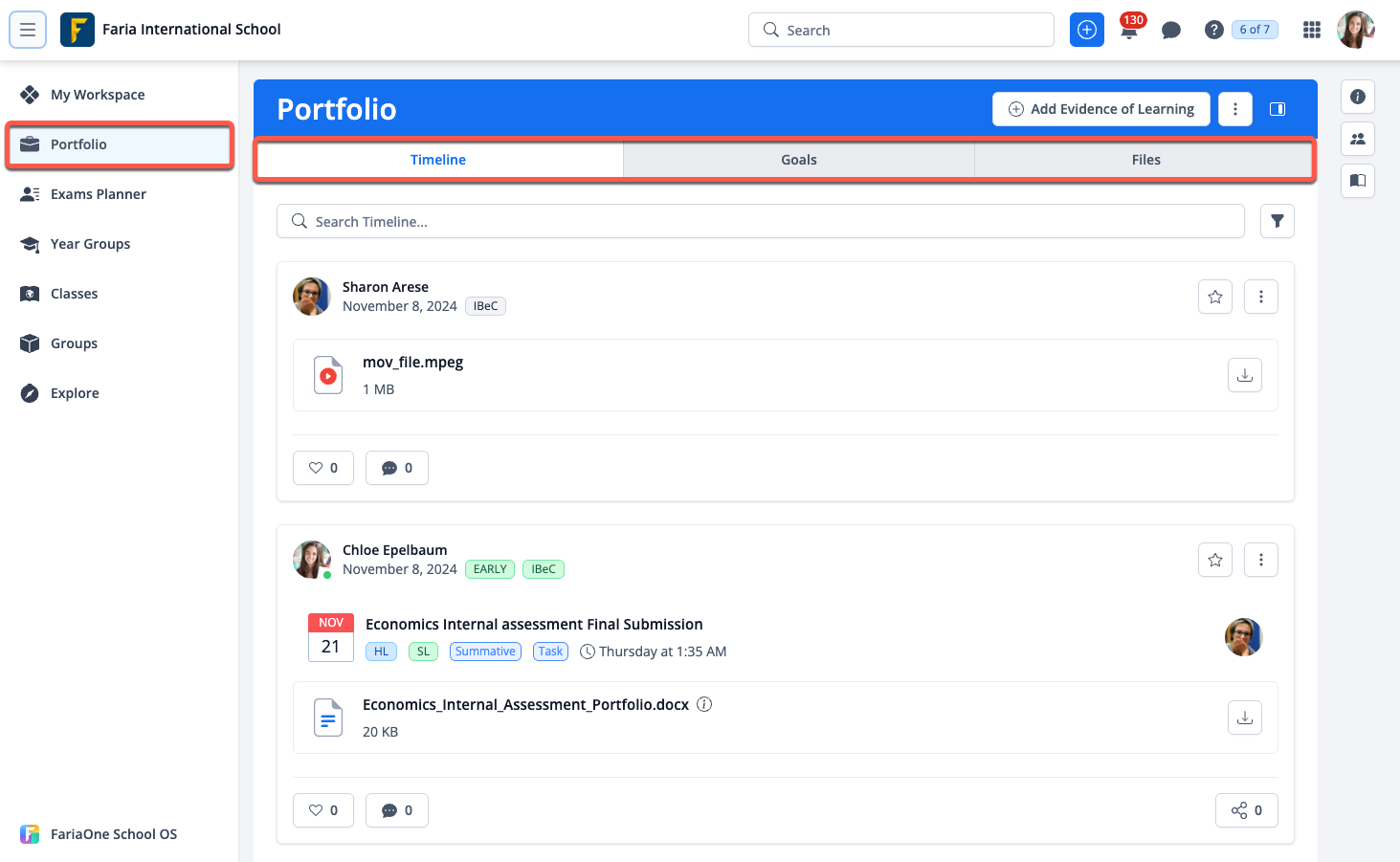Download the mov_file.mpeg file
1400x862 pixels.
tap(1244, 376)
